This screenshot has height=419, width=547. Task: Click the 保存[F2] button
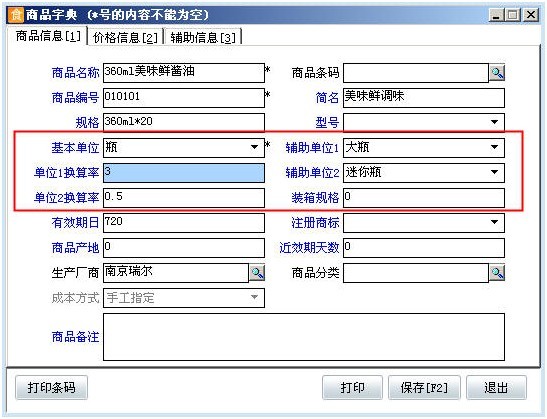(x=424, y=387)
